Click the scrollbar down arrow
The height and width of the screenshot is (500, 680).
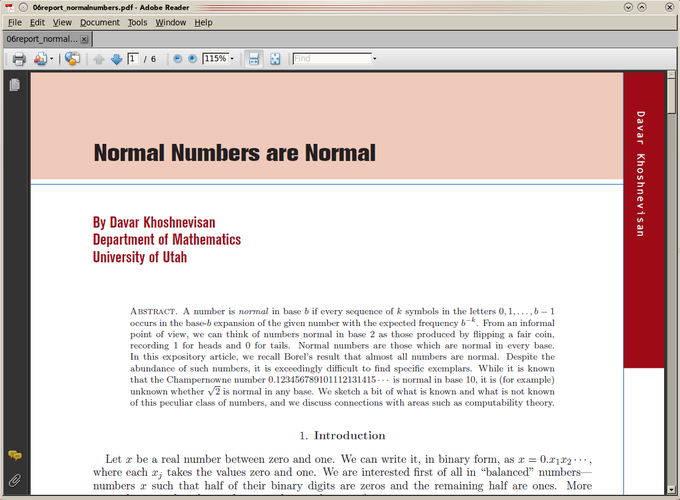tap(671, 490)
